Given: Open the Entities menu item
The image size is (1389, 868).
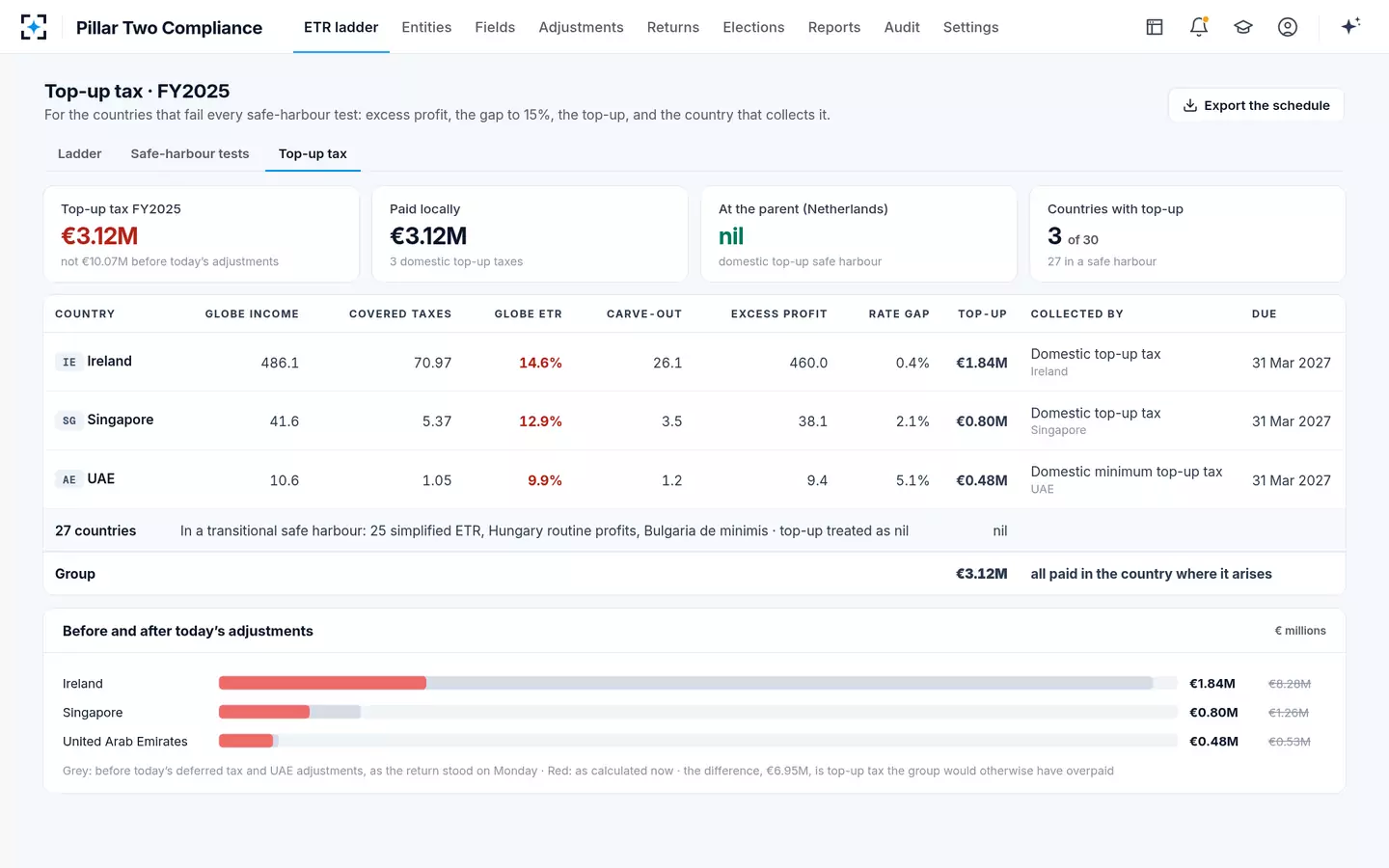Looking at the screenshot, I should [426, 27].
